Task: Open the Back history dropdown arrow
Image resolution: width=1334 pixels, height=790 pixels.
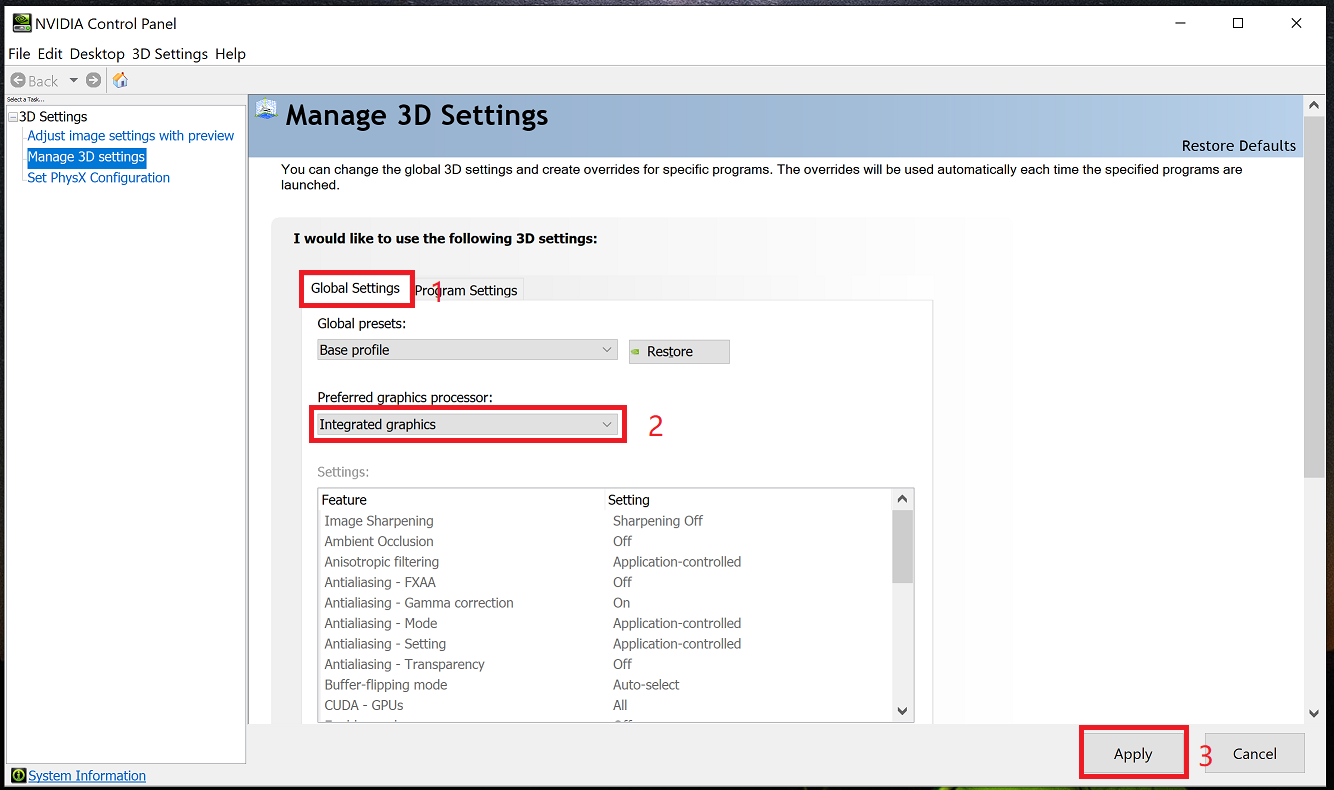Action: coord(73,81)
